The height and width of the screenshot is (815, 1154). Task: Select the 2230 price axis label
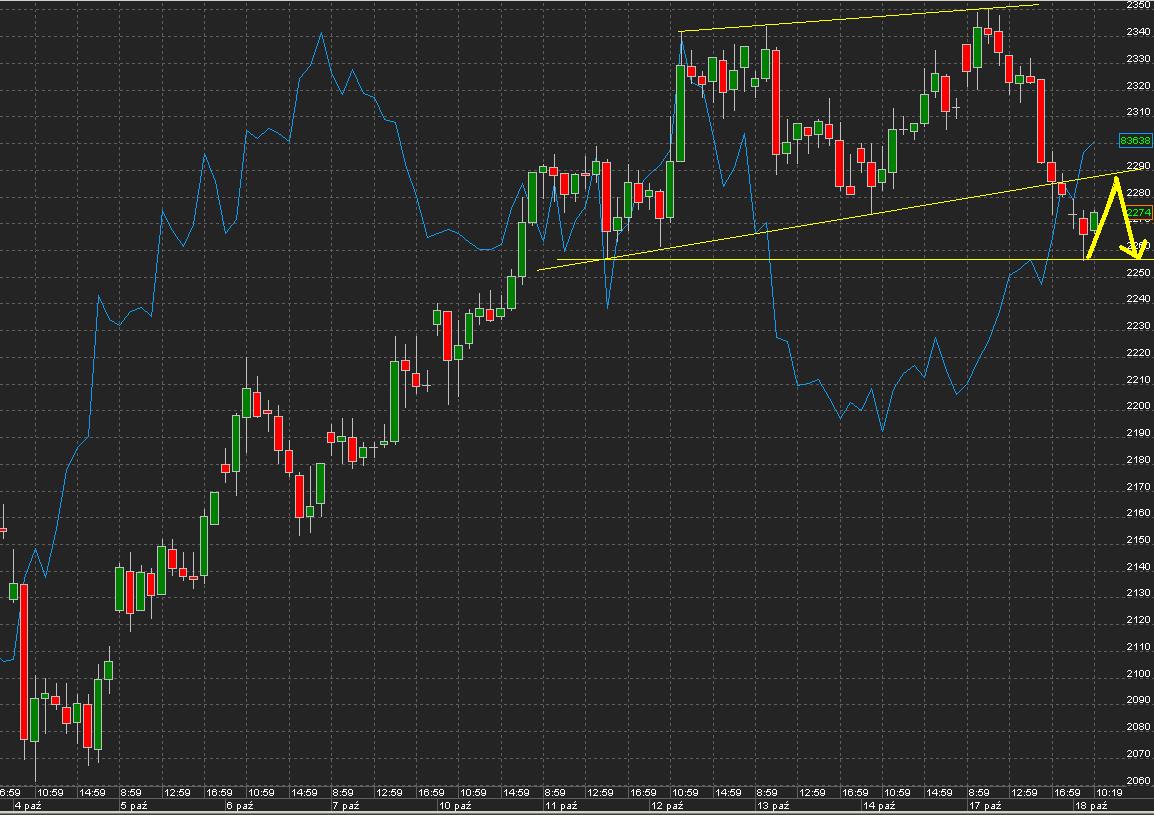(x=1138, y=325)
